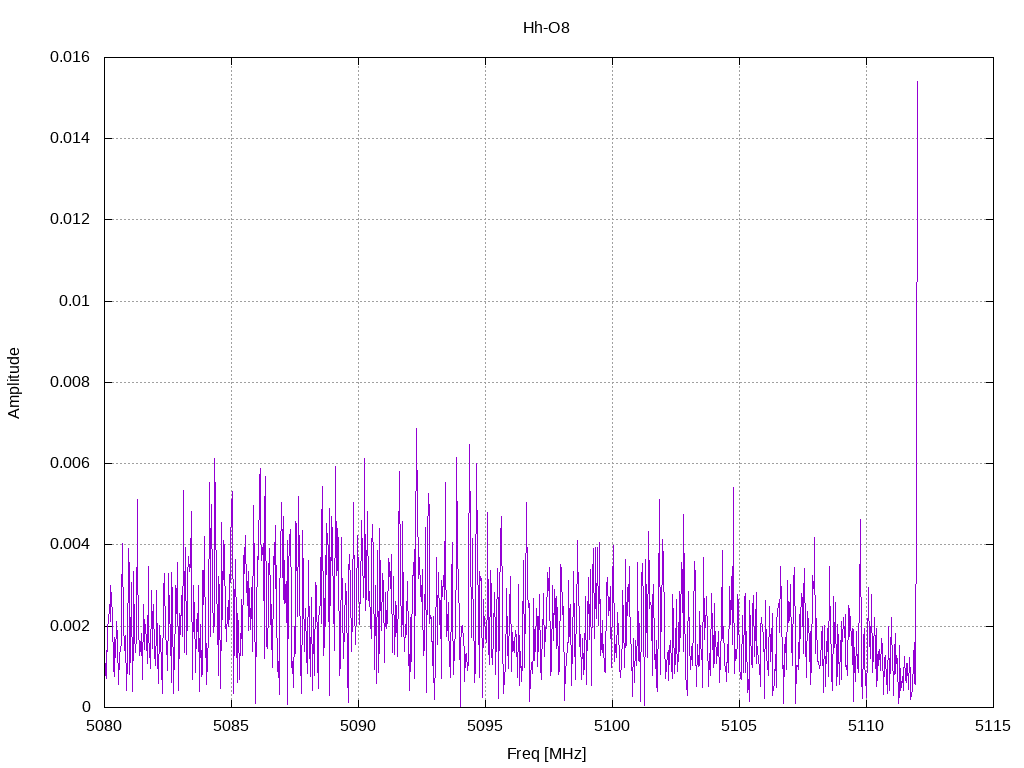Click the 5080 x-axis tick label

[x=104, y=726]
